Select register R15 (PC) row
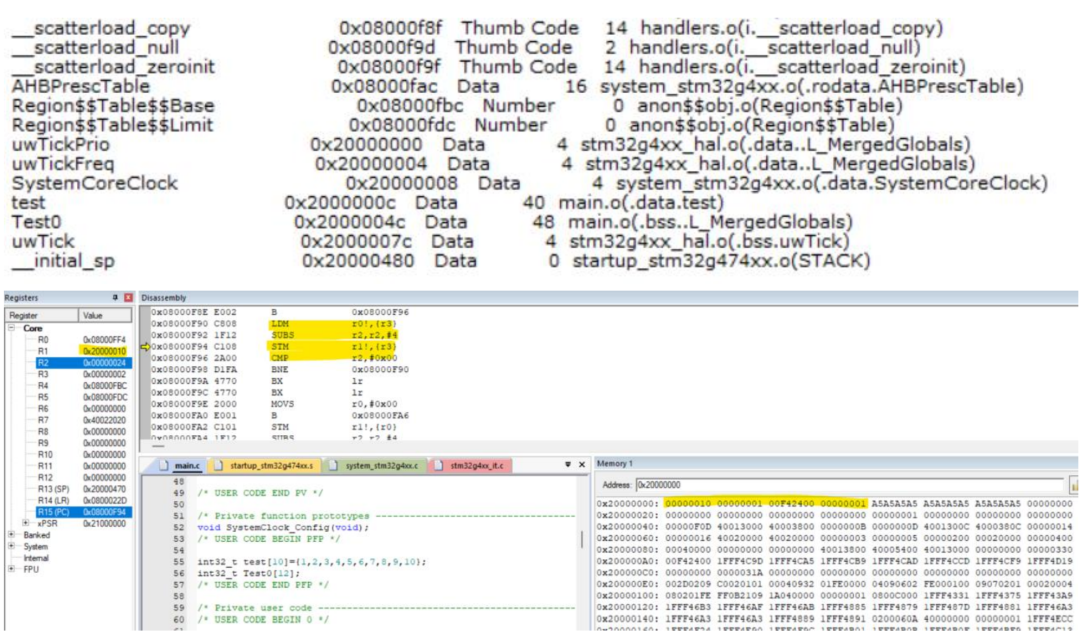1080x640 pixels. coord(84,512)
